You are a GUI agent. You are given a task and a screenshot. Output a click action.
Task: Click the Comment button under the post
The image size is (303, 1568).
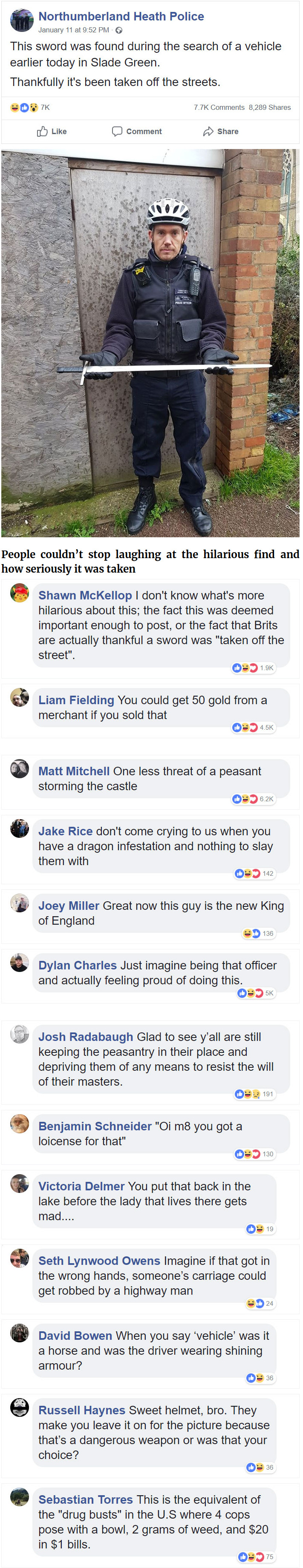coord(136,132)
